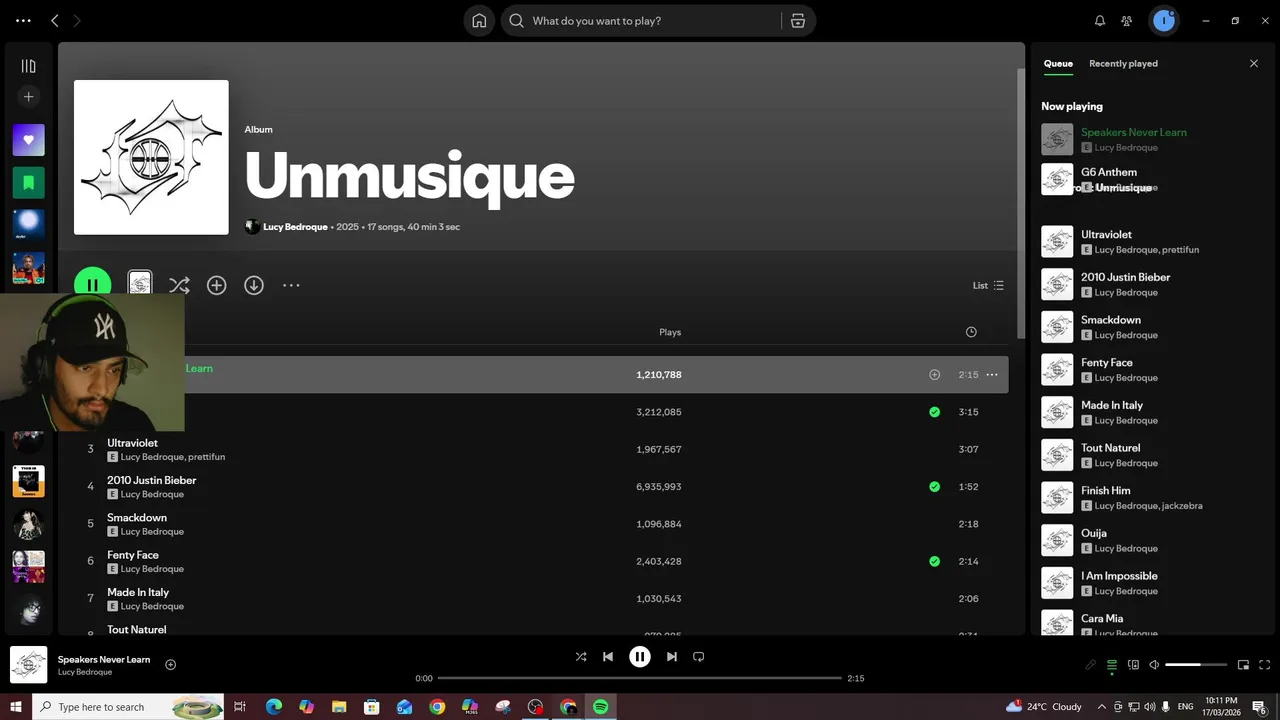
Task: Pause playback in the bottom player
Action: tap(640, 657)
